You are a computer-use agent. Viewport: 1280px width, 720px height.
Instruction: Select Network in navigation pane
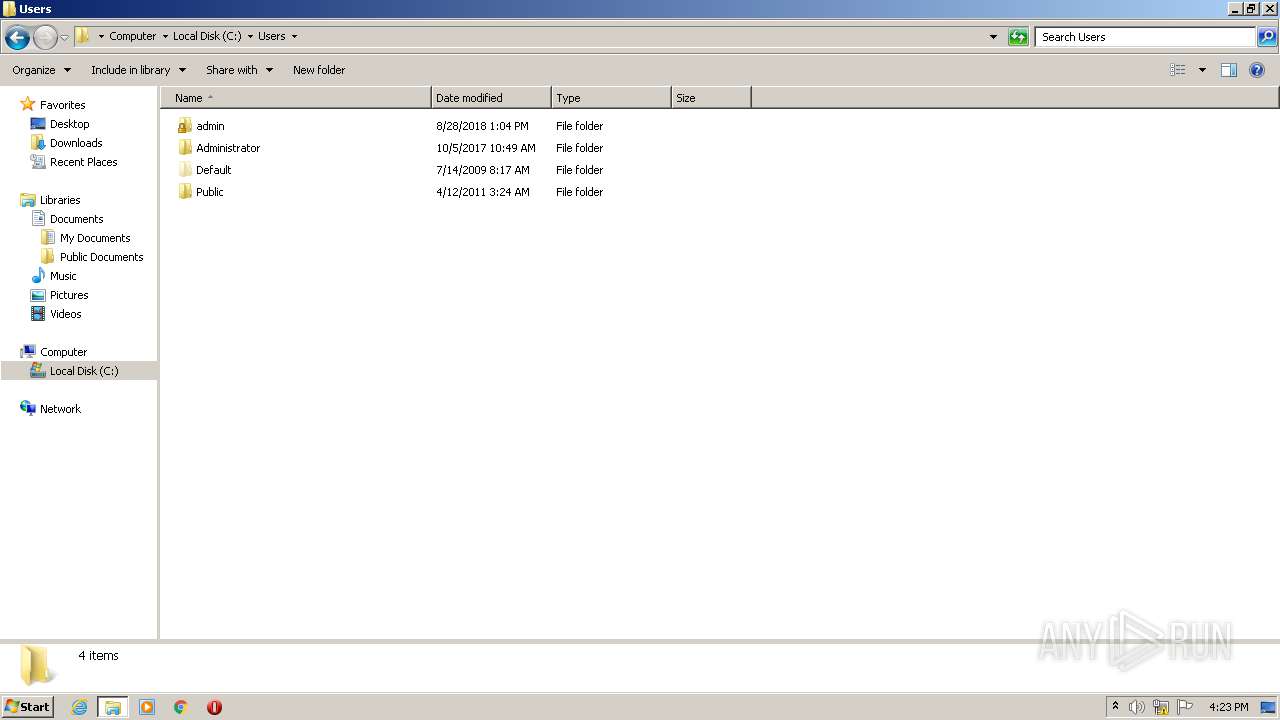point(60,409)
